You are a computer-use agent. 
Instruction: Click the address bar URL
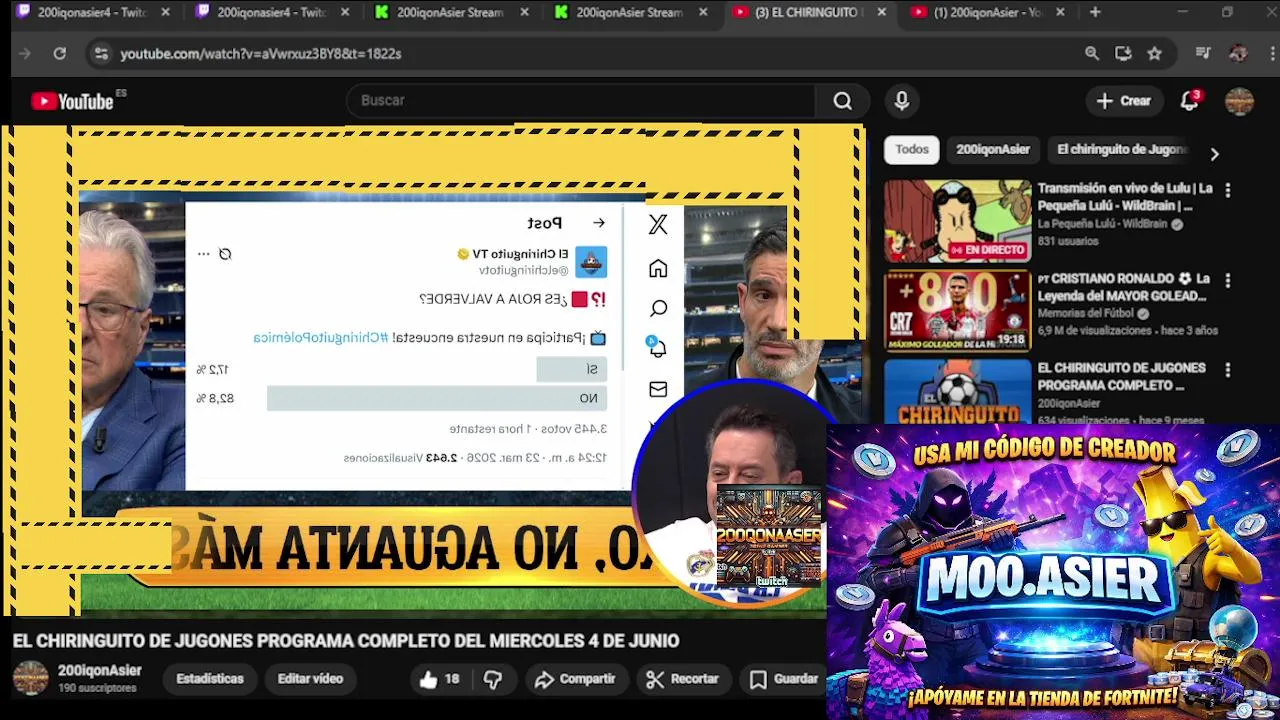click(261, 54)
